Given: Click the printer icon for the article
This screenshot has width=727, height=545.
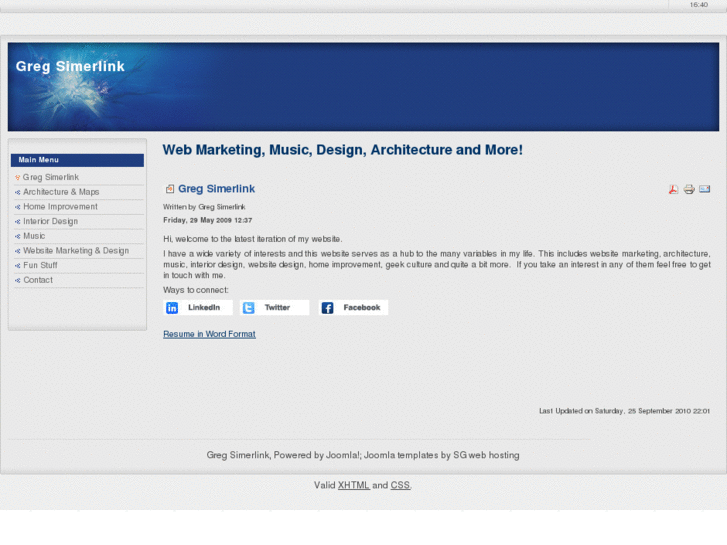Looking at the screenshot, I should (689, 189).
